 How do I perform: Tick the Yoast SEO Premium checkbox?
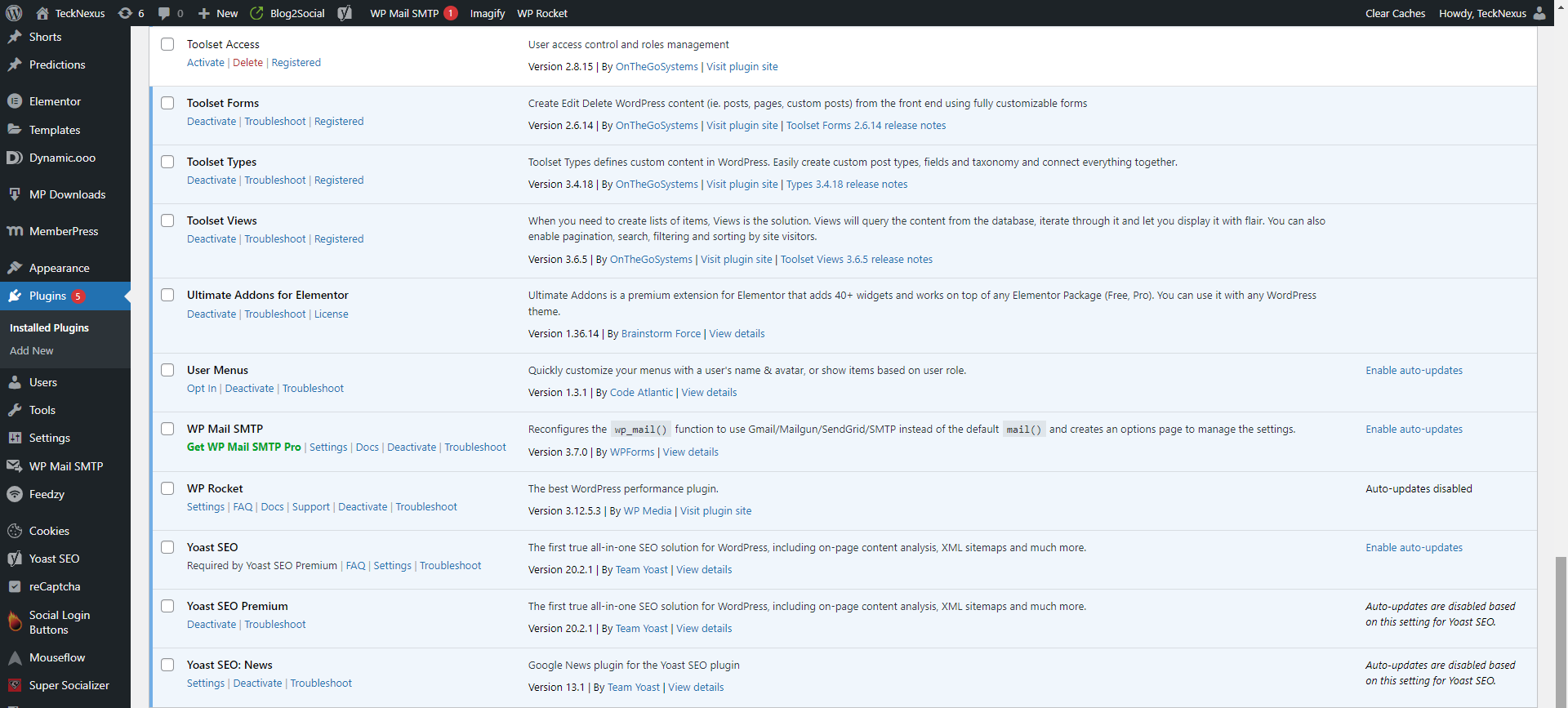pos(167,606)
